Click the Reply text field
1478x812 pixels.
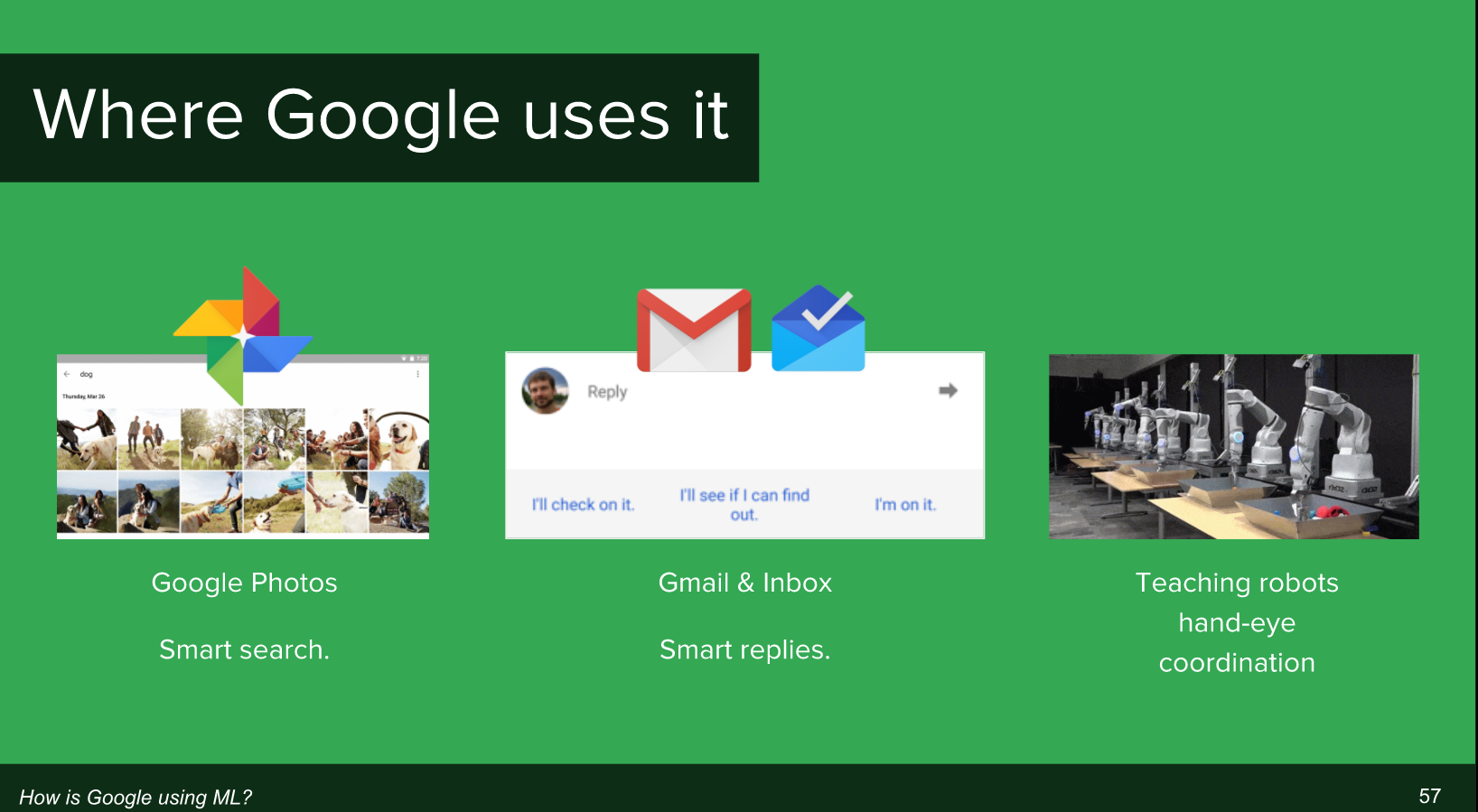point(607,392)
